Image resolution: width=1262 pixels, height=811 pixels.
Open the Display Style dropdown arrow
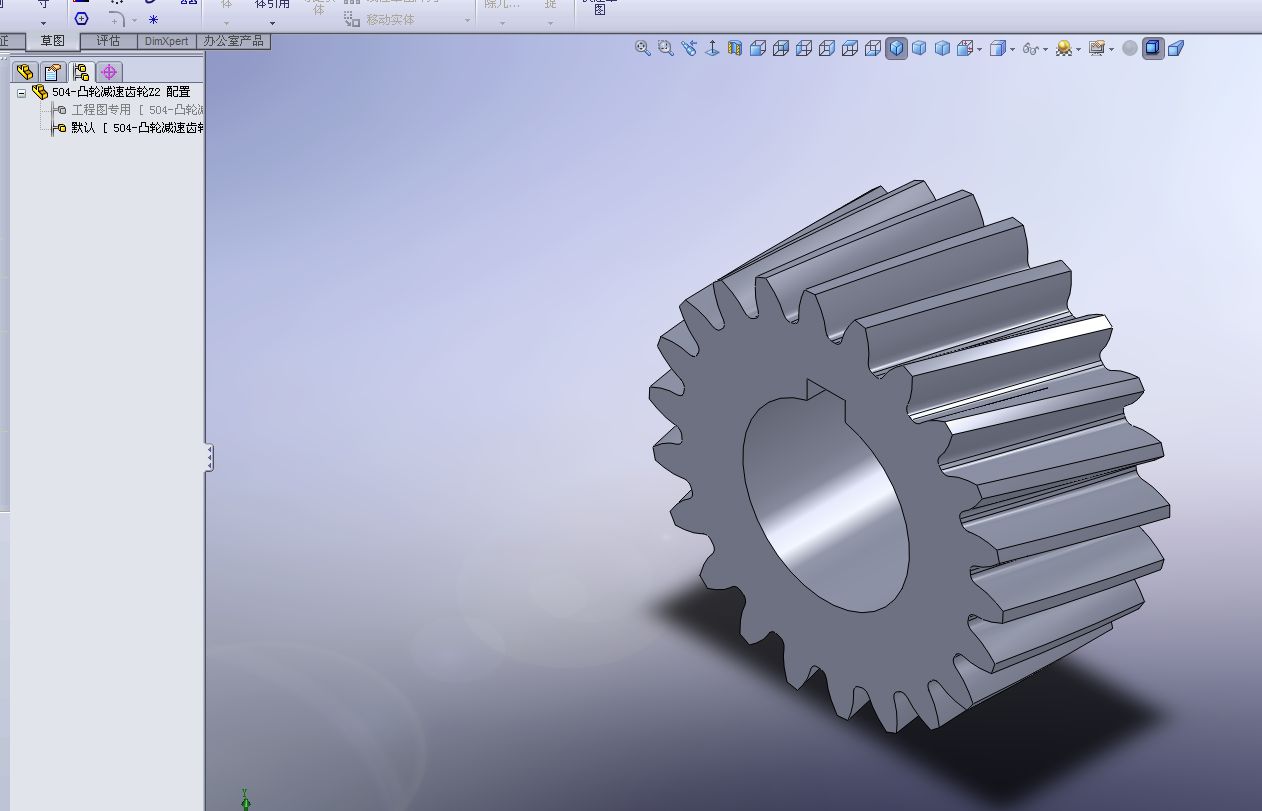[x=1013, y=49]
